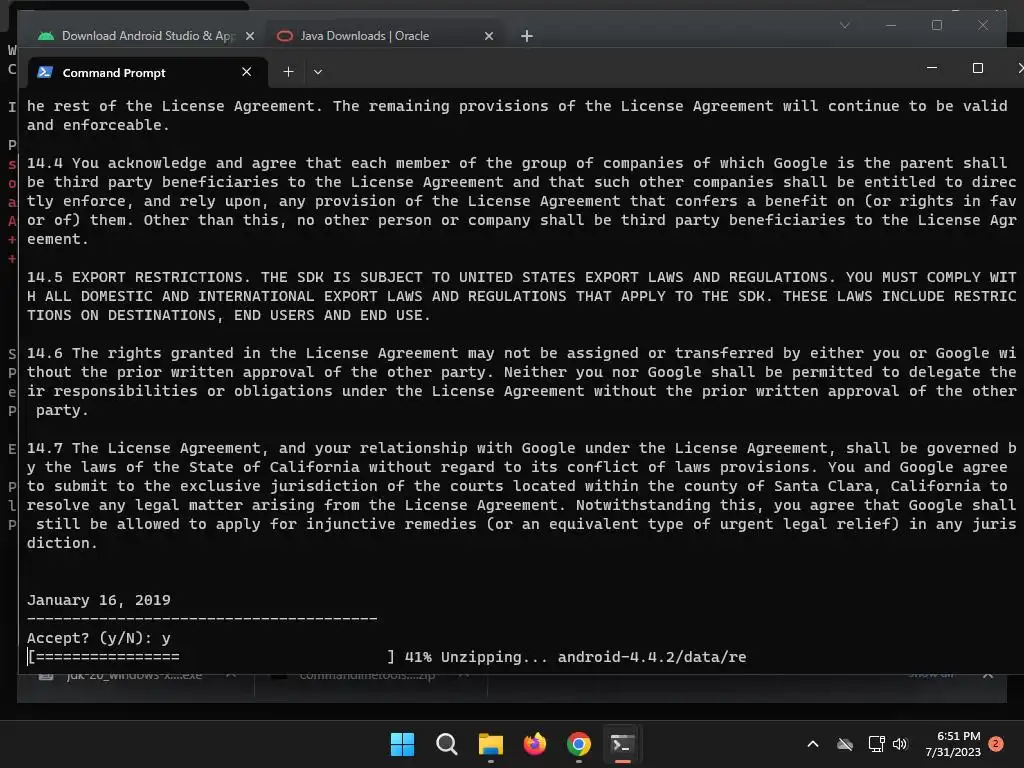Open a new terminal tab
The width and height of the screenshot is (1024, 768).
click(x=288, y=72)
